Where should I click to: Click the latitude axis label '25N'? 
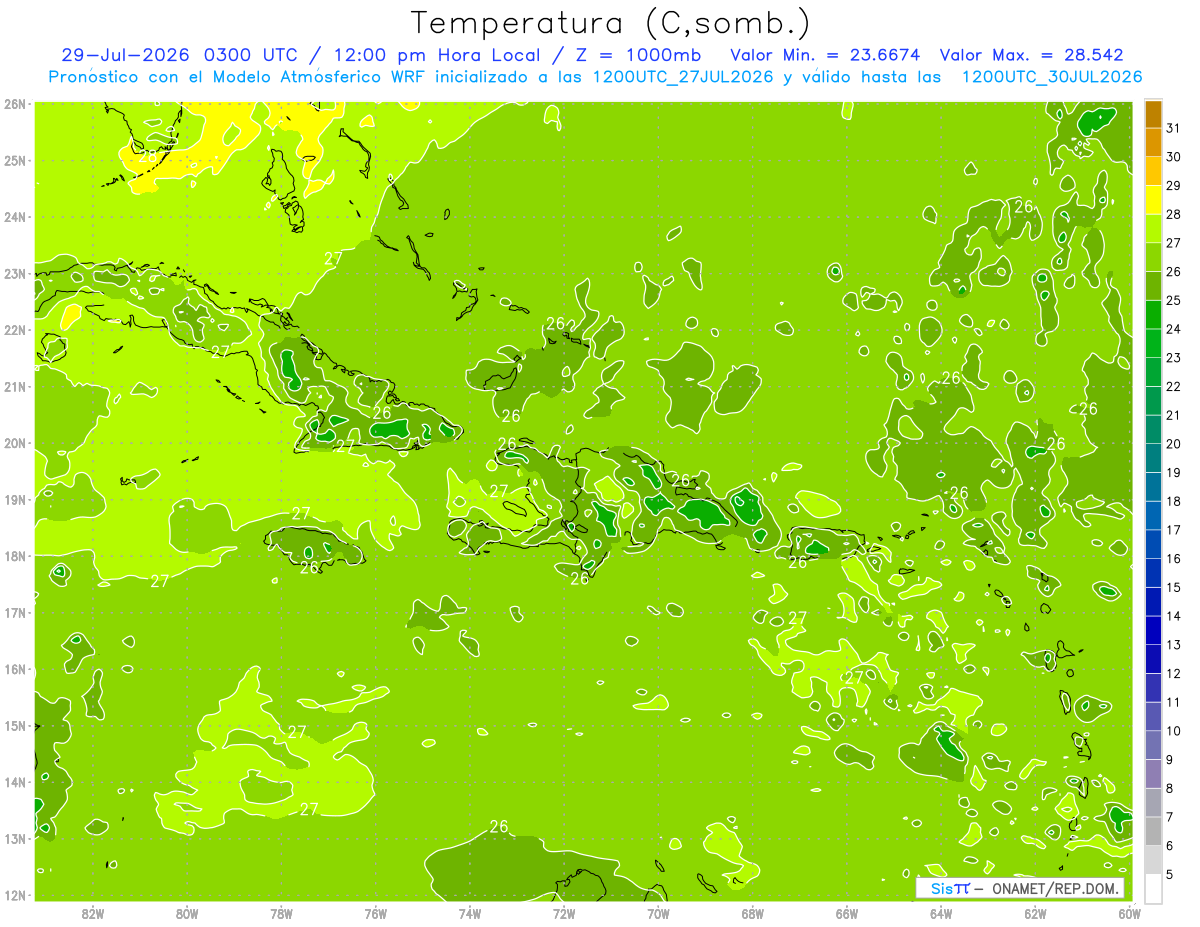pos(15,160)
